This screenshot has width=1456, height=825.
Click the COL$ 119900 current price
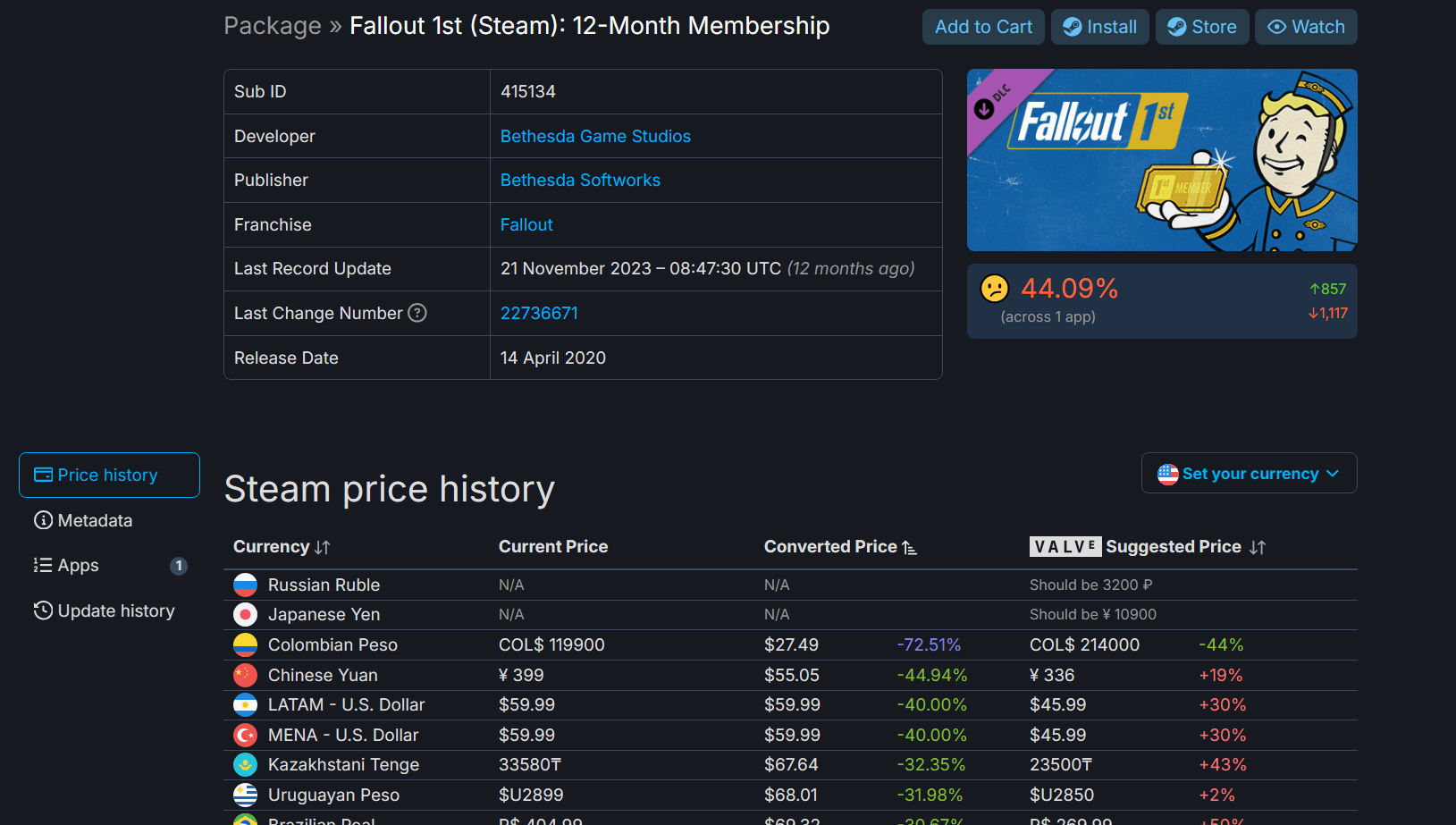(551, 644)
